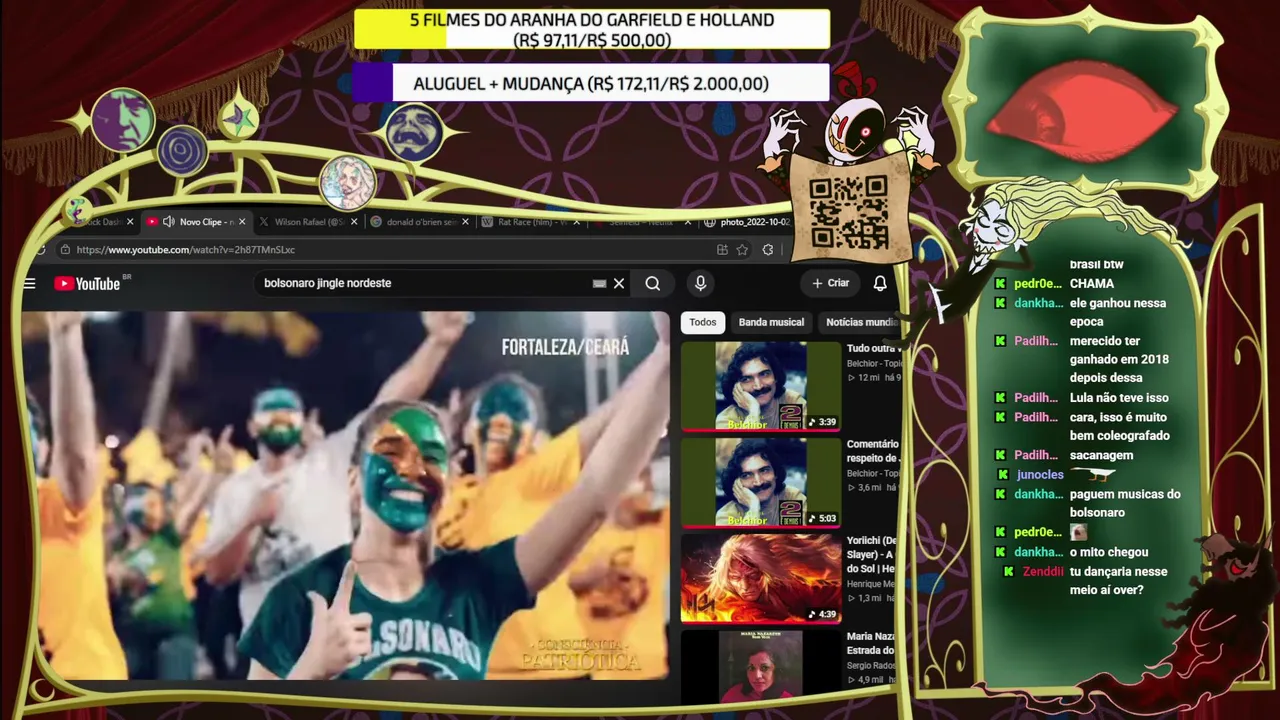1280x720 pixels.
Task: Click chat message 'paguem musicas do bolsonaro'
Action: click(x=1125, y=503)
